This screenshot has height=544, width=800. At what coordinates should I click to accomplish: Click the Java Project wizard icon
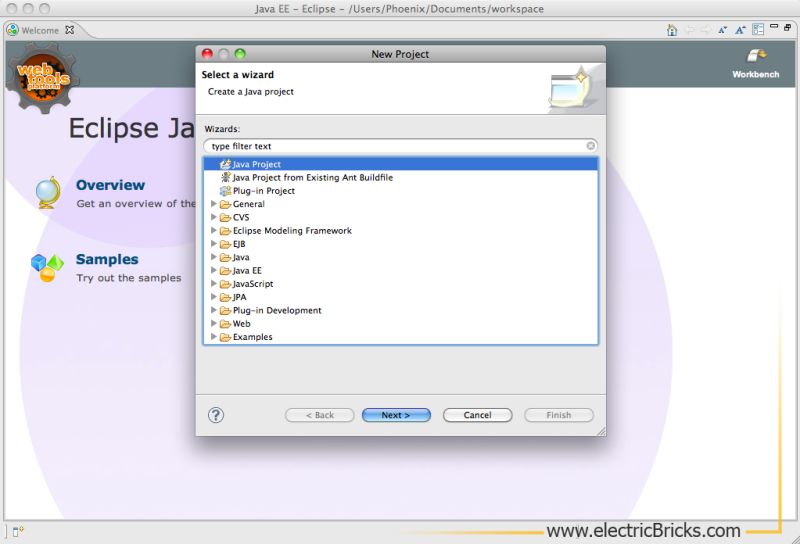(225, 164)
